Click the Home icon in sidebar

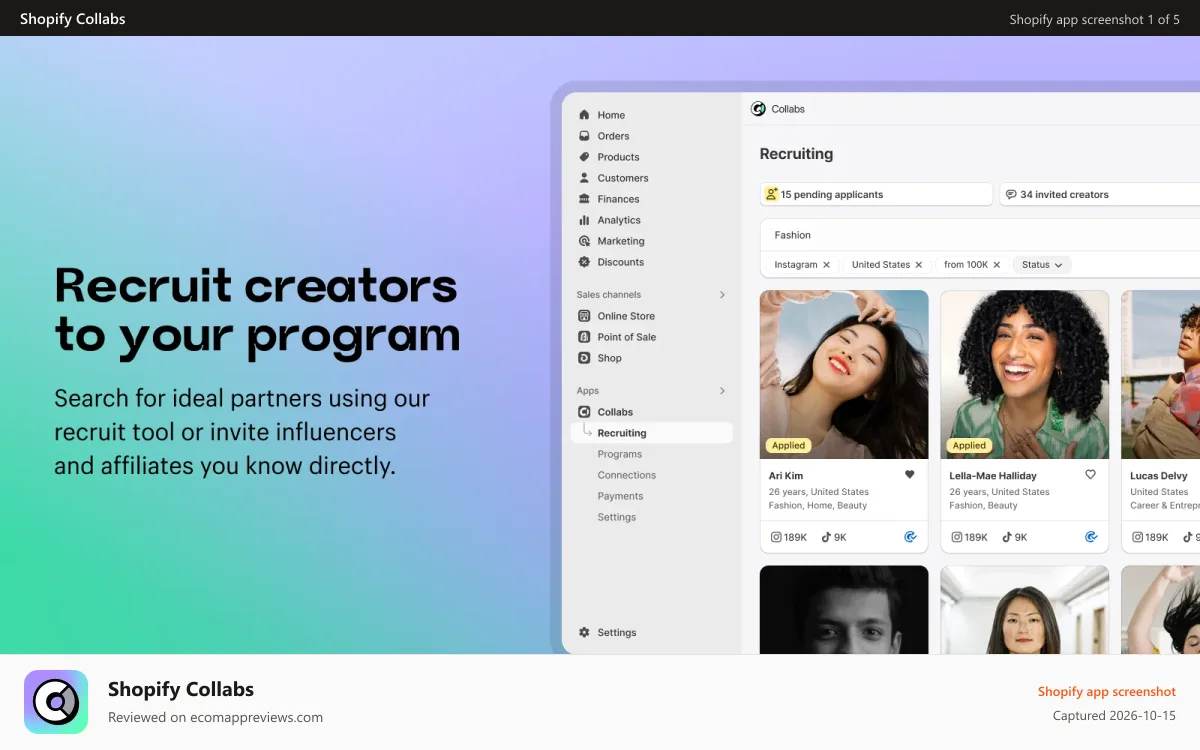coord(584,115)
